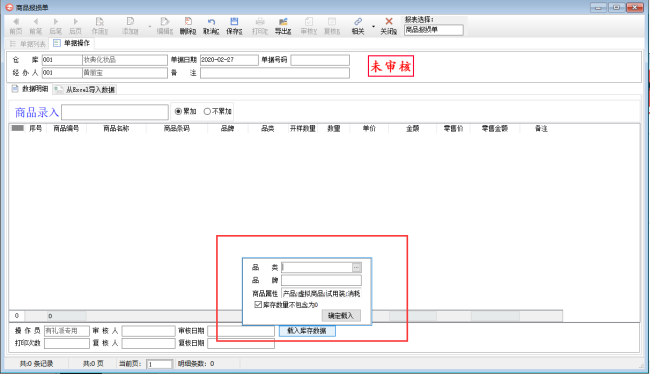Click the 报表选择 report selection field
The height and width of the screenshot is (374, 650).
434,30
